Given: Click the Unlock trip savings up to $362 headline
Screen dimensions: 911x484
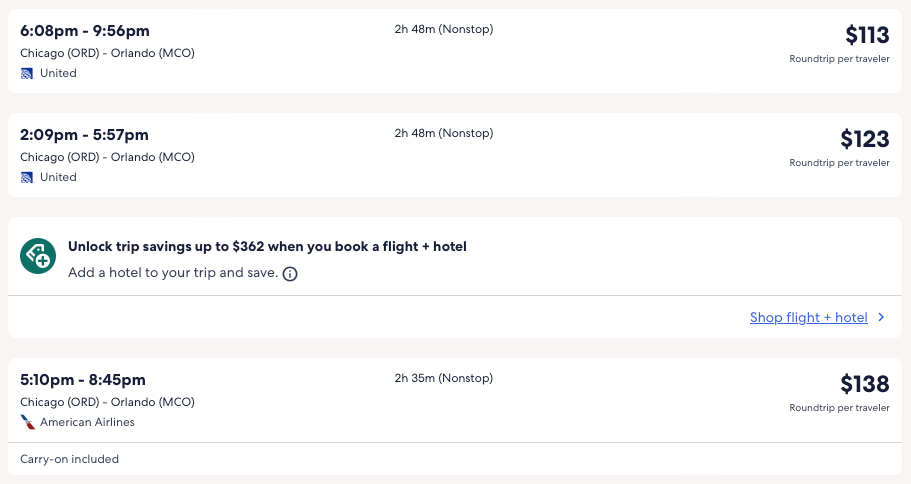Looking at the screenshot, I should click(x=267, y=246).
